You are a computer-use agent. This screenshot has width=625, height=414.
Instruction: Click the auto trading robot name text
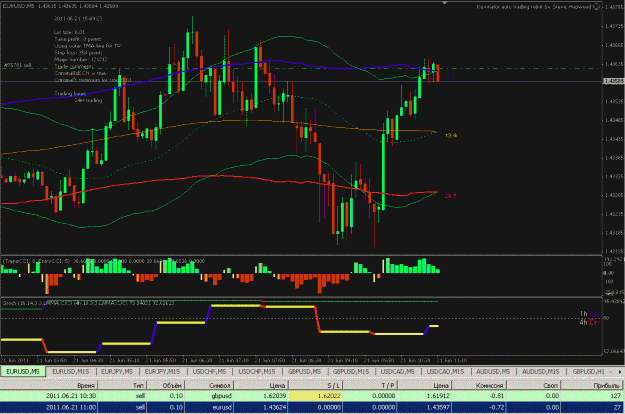534,6
